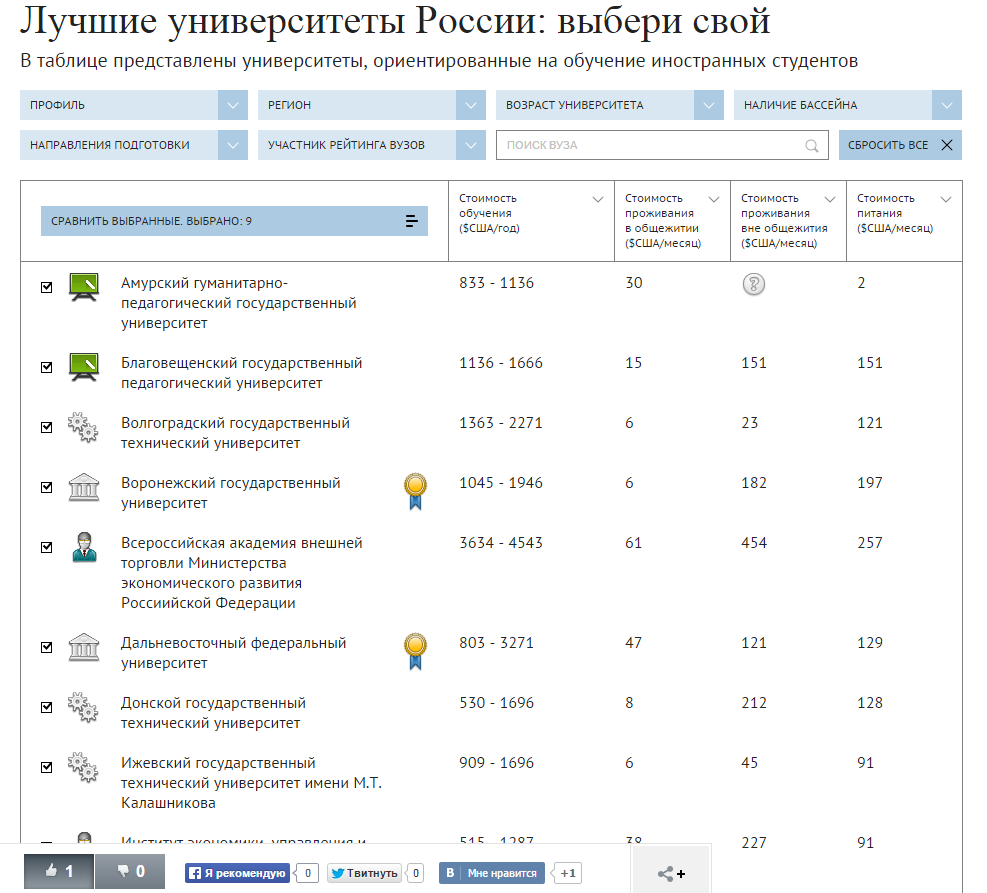Sort by Стоимость проживания в общежитии chevron
Image resolution: width=987 pixels, height=893 pixels.
tap(714, 199)
